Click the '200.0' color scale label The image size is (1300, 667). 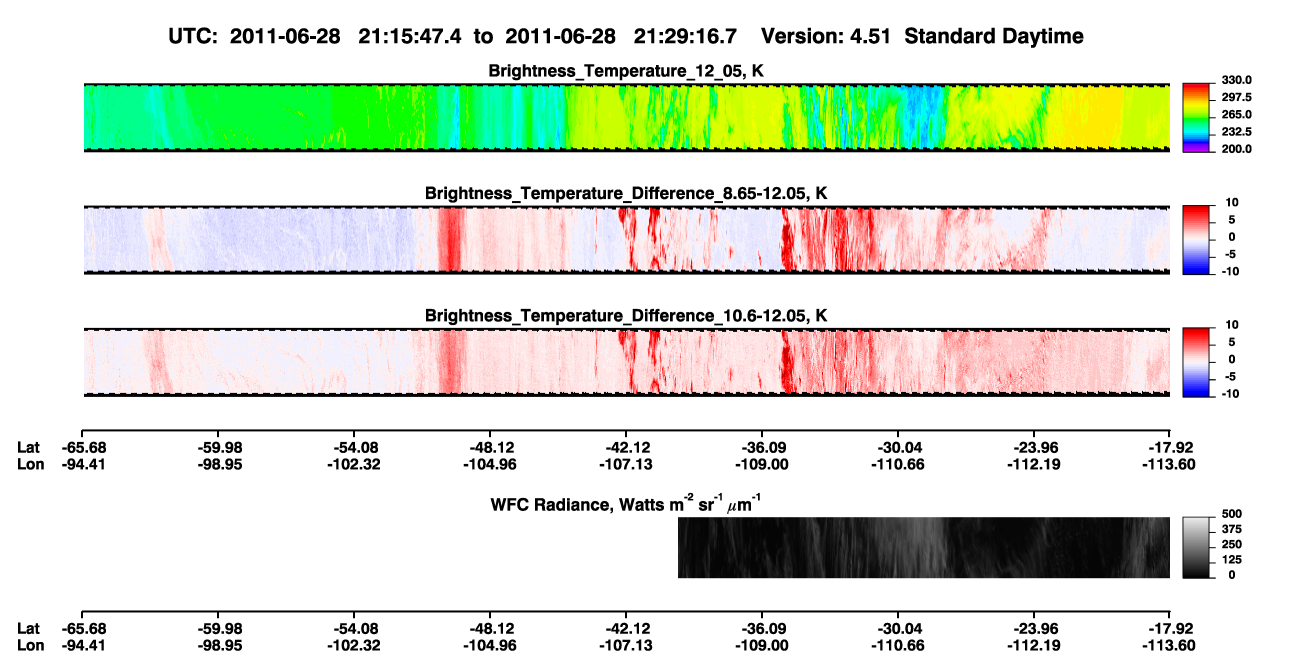tap(1236, 148)
